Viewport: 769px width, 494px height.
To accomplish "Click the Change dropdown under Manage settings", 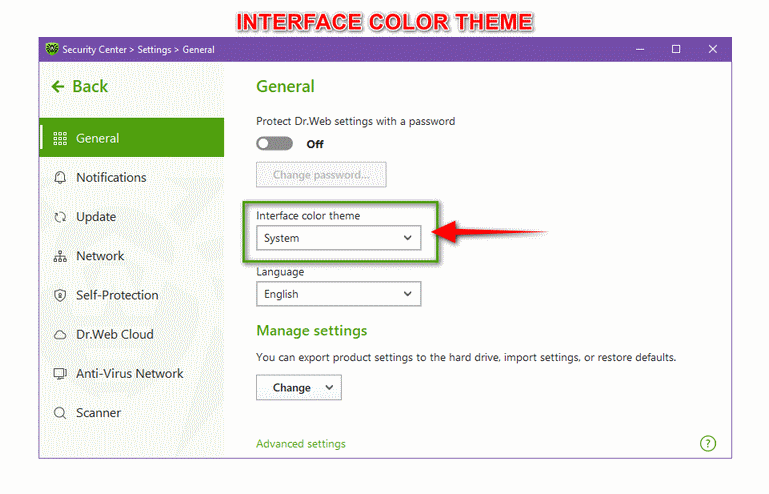I will tap(299, 388).
